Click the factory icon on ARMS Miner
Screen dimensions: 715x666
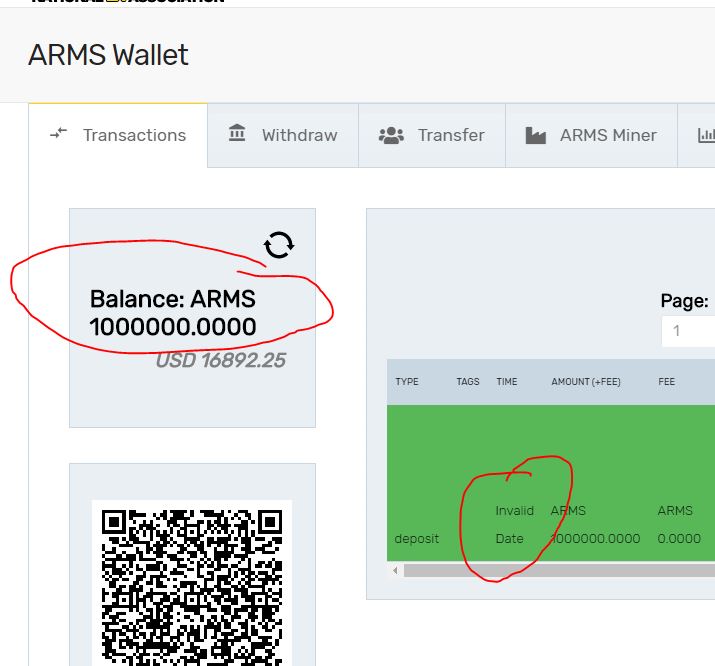tap(536, 135)
